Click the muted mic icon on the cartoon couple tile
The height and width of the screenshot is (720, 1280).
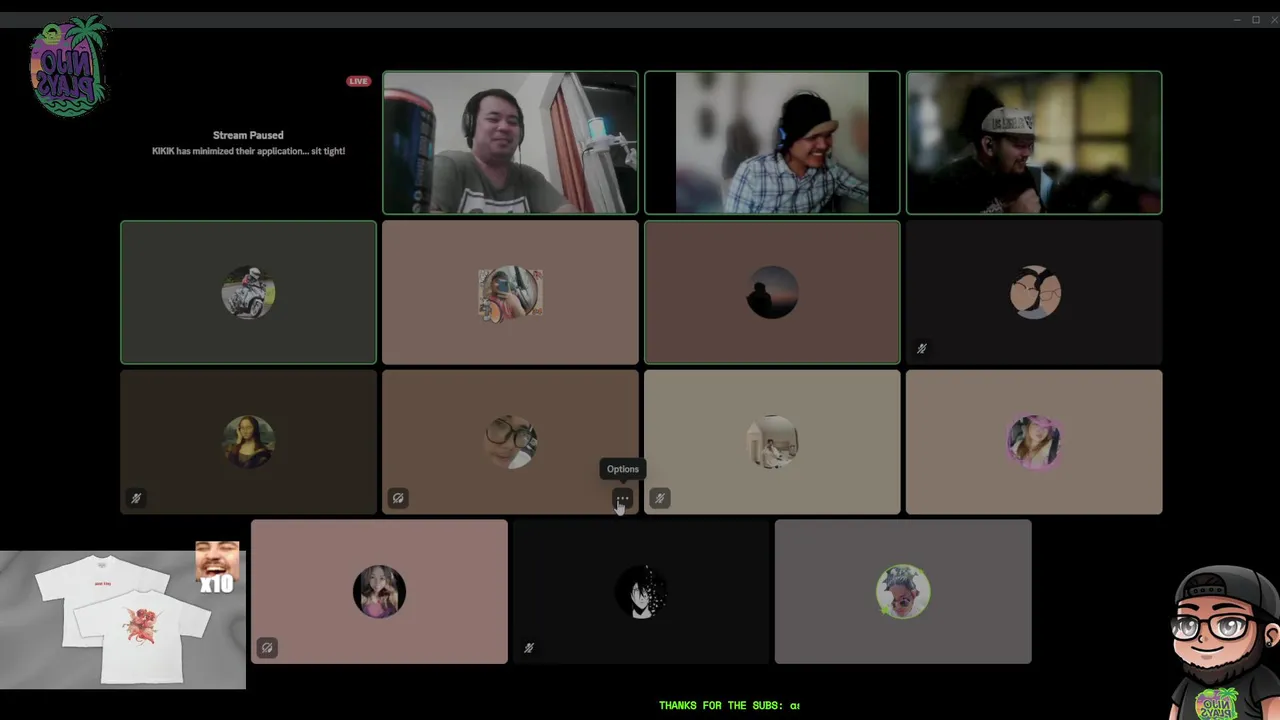pos(922,348)
